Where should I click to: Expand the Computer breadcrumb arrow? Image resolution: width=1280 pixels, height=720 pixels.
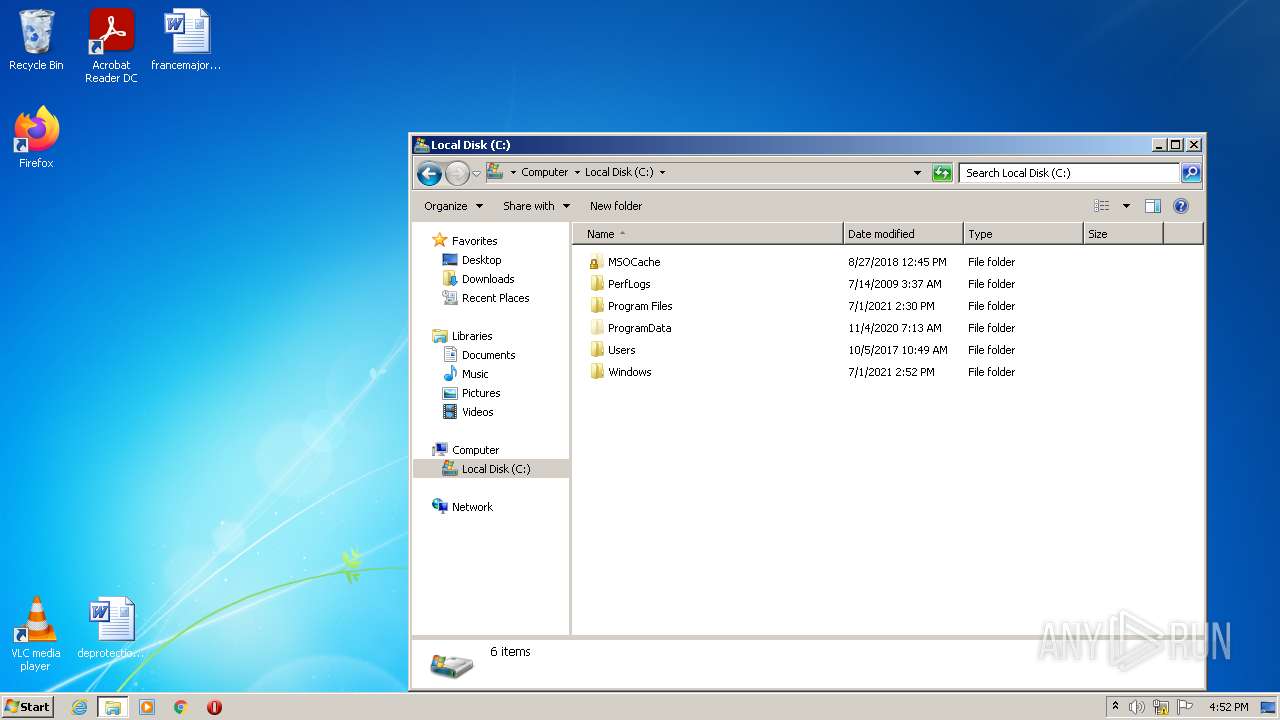(577, 172)
